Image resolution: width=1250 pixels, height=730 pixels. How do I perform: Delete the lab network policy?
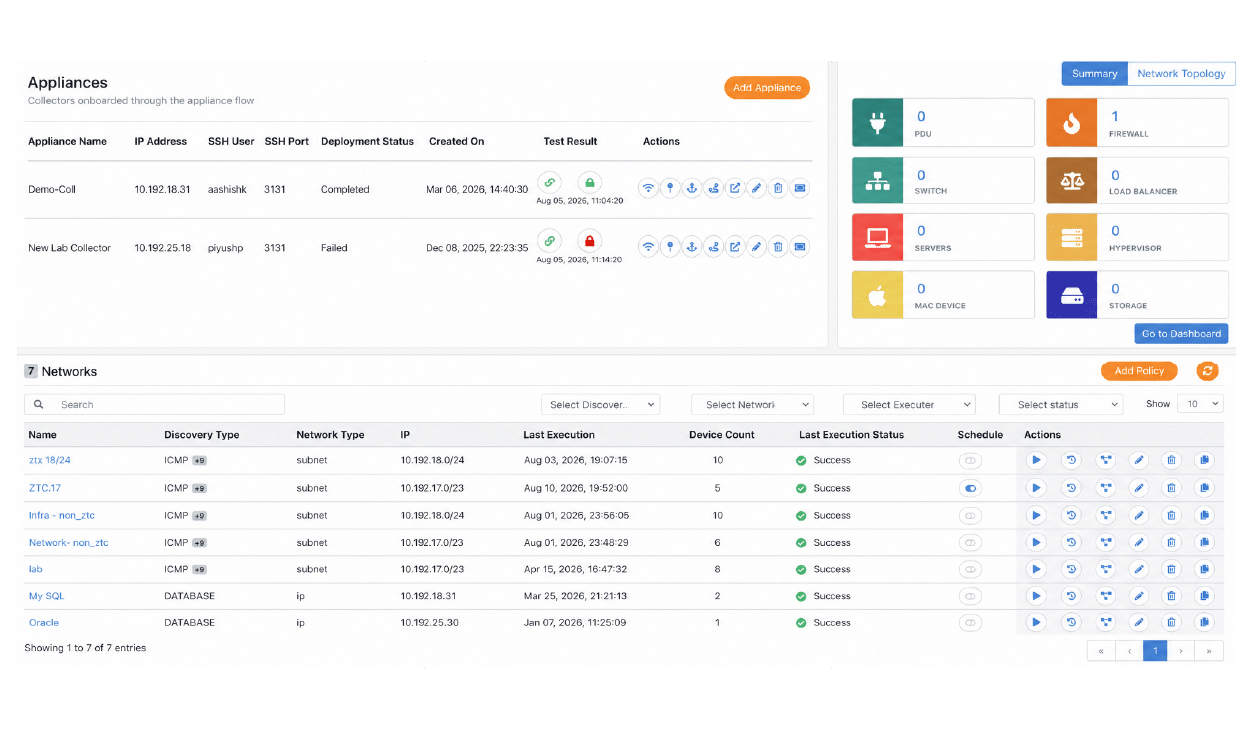pyautogui.click(x=1171, y=569)
